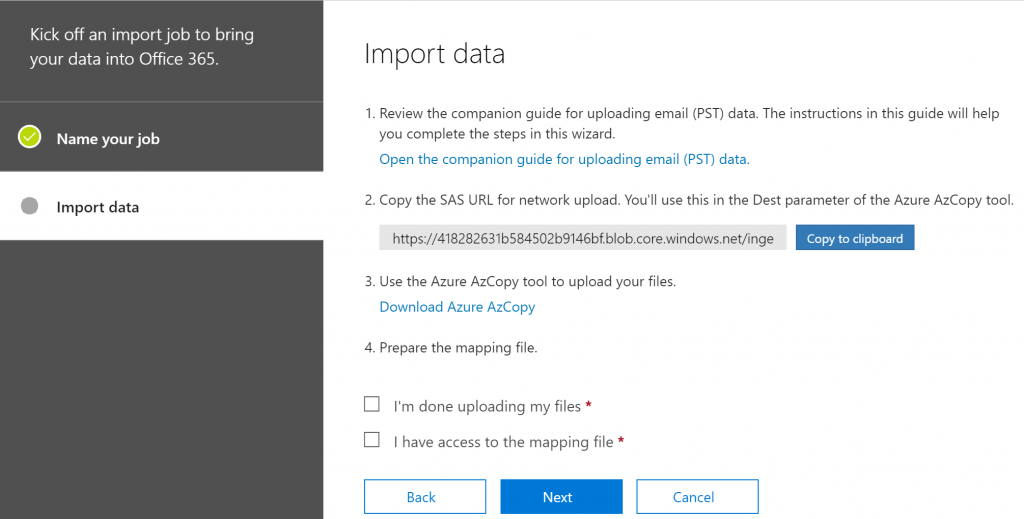The image size is (1024, 519).
Task: Select the Import data step in sidebar
Action: point(97,207)
